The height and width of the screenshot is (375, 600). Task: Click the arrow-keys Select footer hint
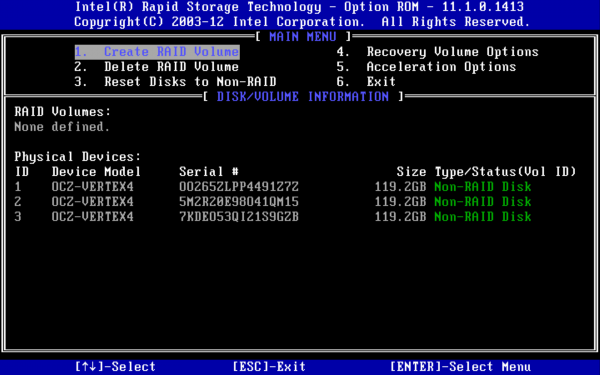pos(115,367)
